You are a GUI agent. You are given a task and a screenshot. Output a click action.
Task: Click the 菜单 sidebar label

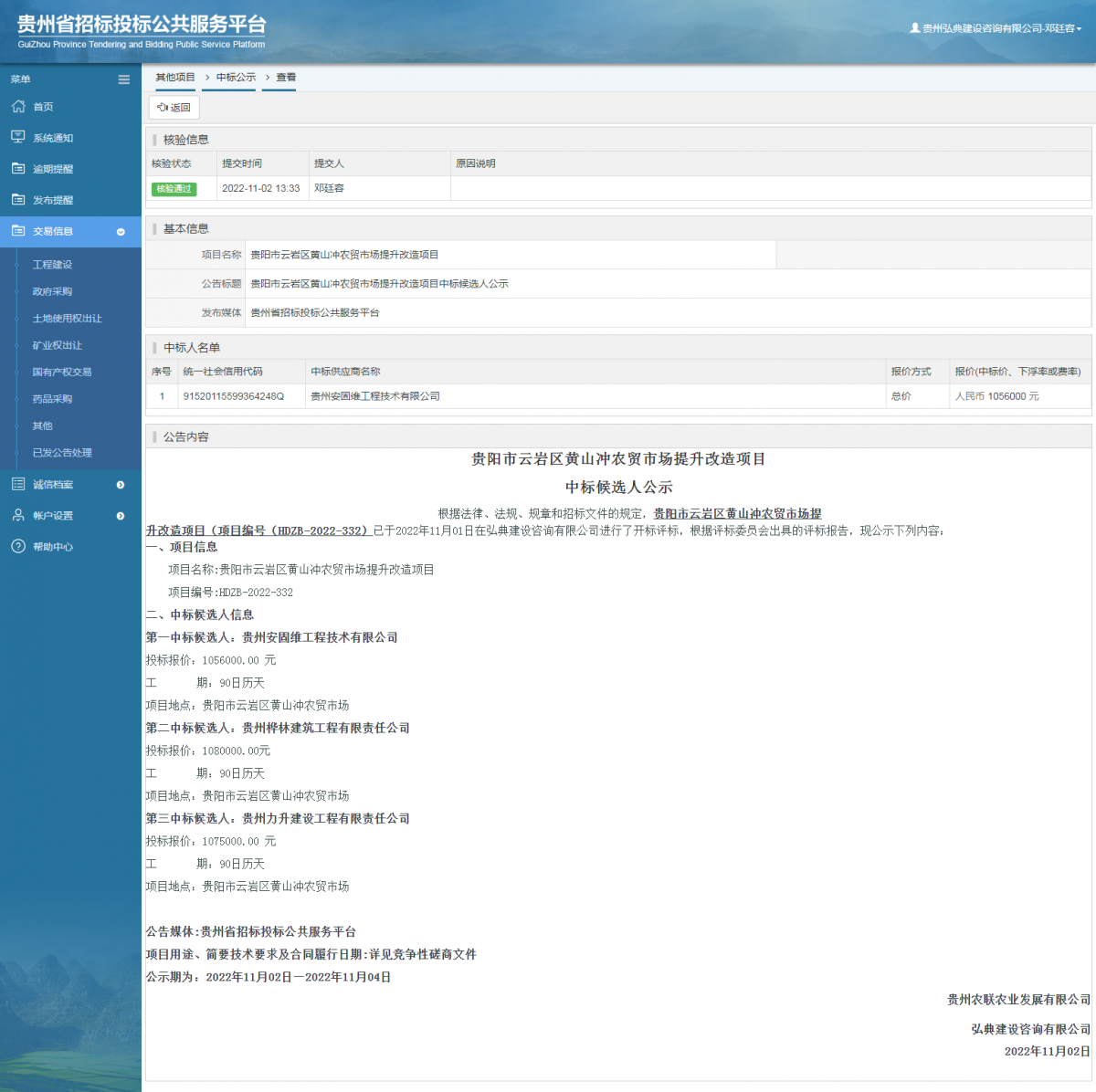pyautogui.click(x=20, y=79)
